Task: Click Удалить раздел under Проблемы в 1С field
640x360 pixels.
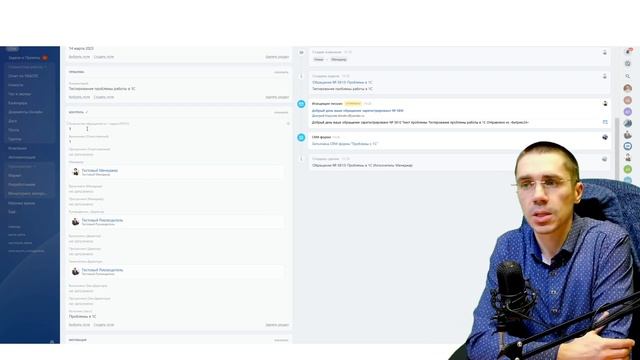Action: click(277, 325)
